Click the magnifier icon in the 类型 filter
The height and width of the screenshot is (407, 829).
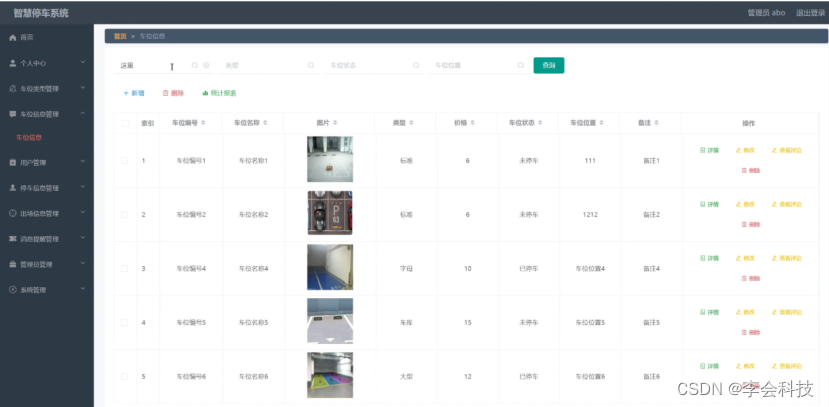click(311, 65)
